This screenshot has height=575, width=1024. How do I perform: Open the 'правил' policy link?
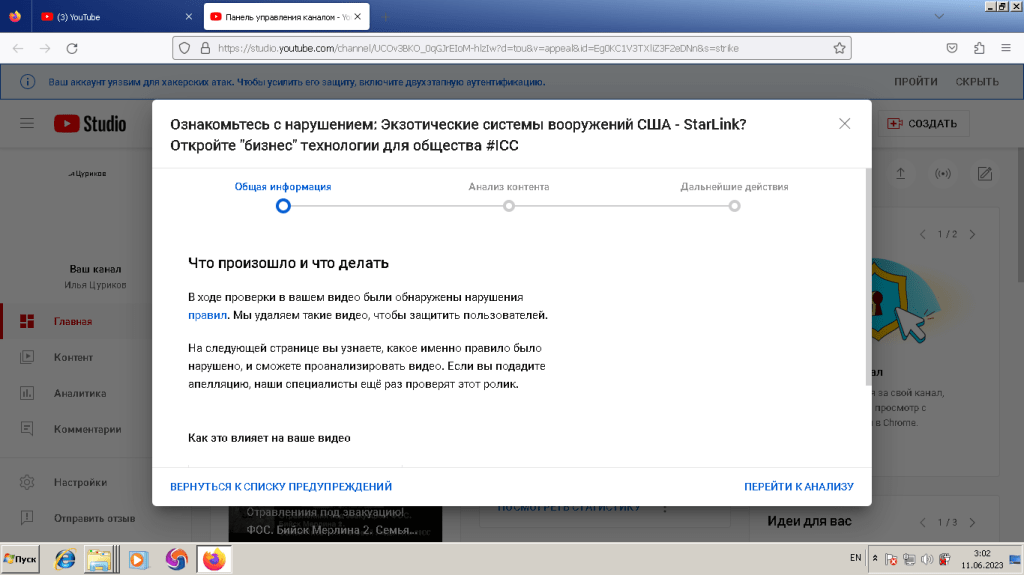201,315
